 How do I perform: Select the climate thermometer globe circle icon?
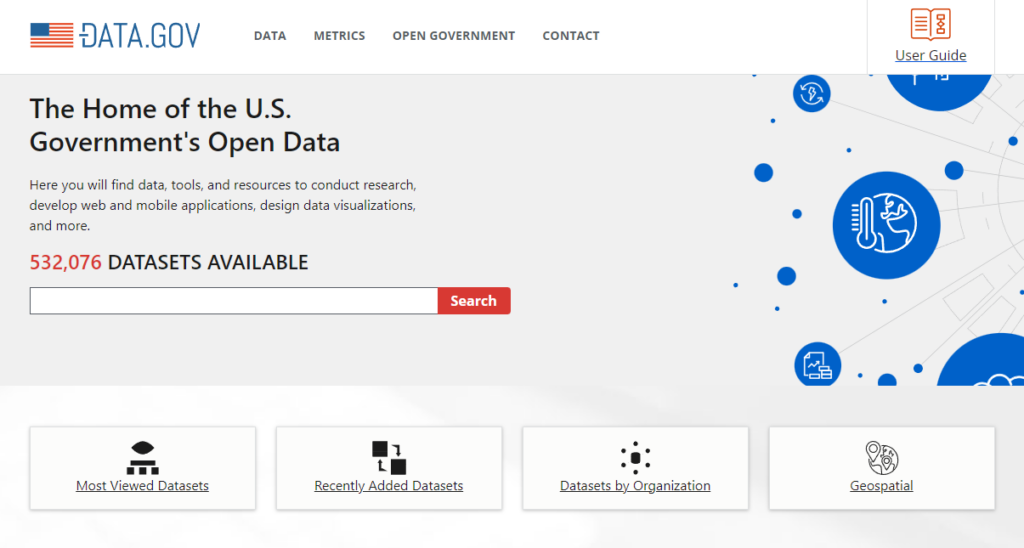[886, 225]
